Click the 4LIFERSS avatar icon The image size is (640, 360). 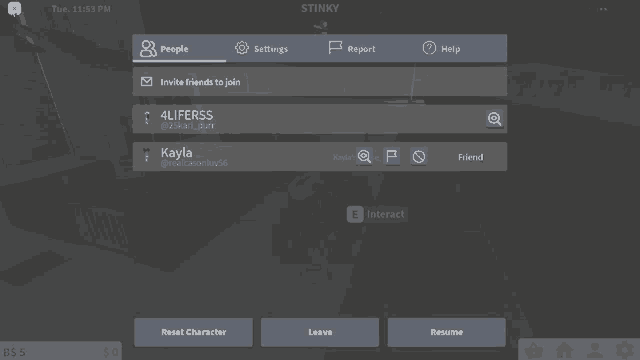pos(147,118)
